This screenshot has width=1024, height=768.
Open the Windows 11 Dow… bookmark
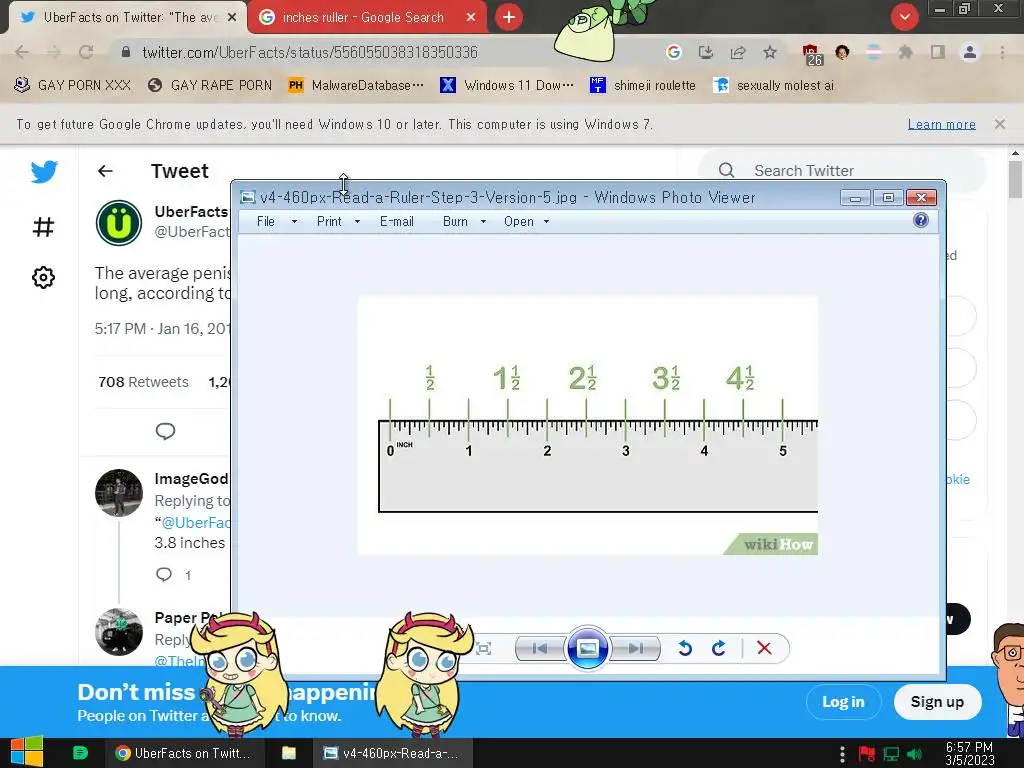(x=507, y=85)
